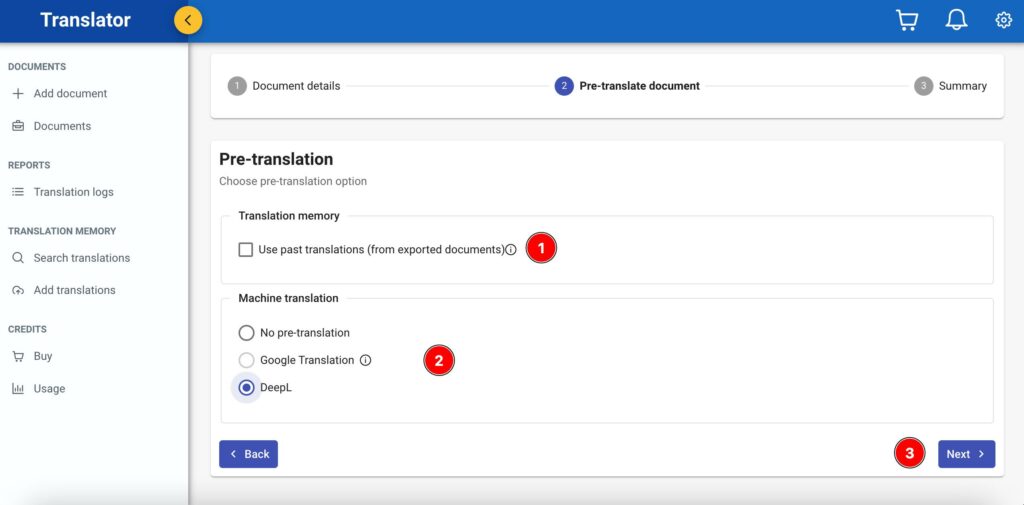Viewport: 1024px width, 505px height.
Task: Click the Add document plus icon
Action: click(18, 94)
